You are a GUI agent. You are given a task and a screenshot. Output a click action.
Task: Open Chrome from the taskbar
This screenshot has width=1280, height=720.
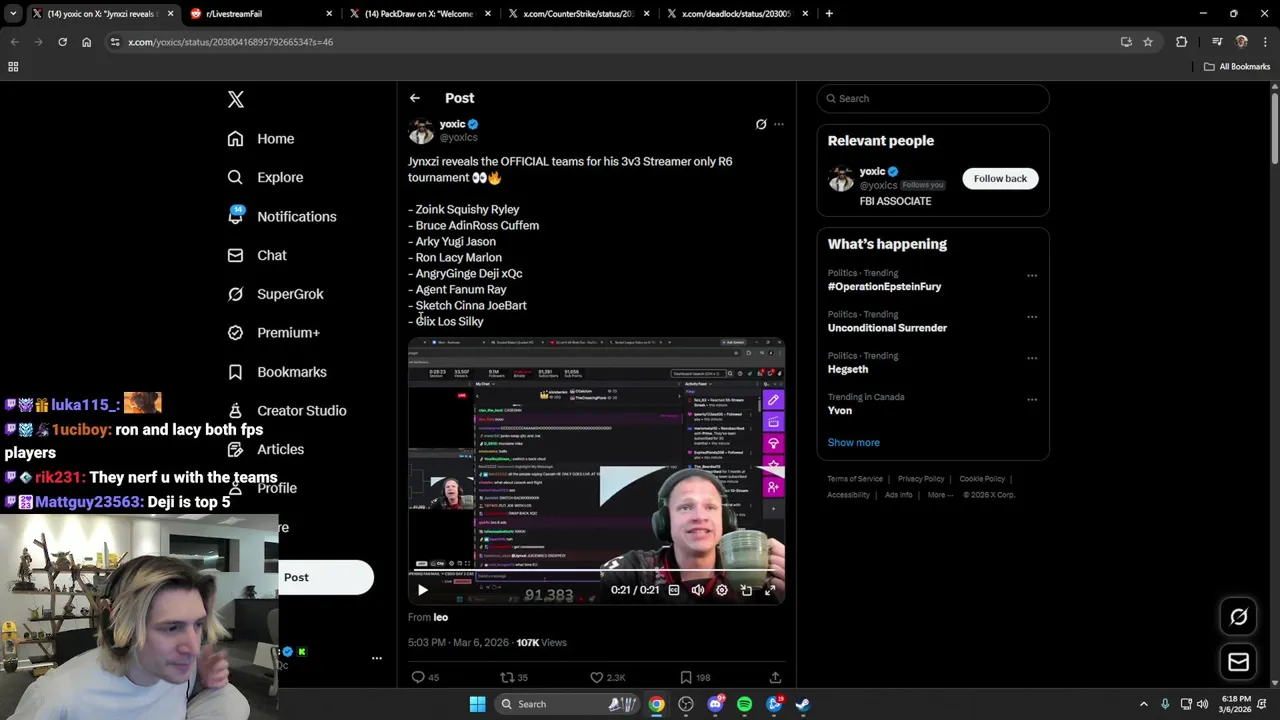[656, 704]
